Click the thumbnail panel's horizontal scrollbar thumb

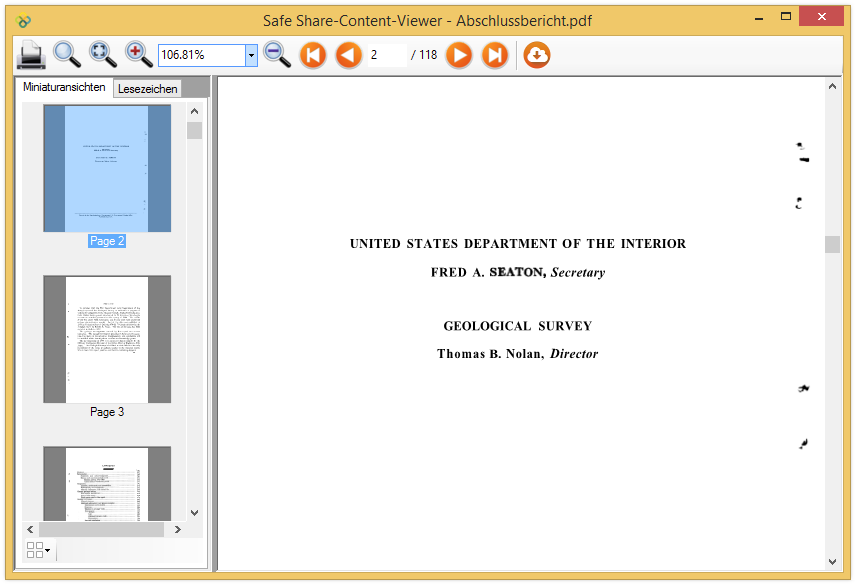pos(101,529)
